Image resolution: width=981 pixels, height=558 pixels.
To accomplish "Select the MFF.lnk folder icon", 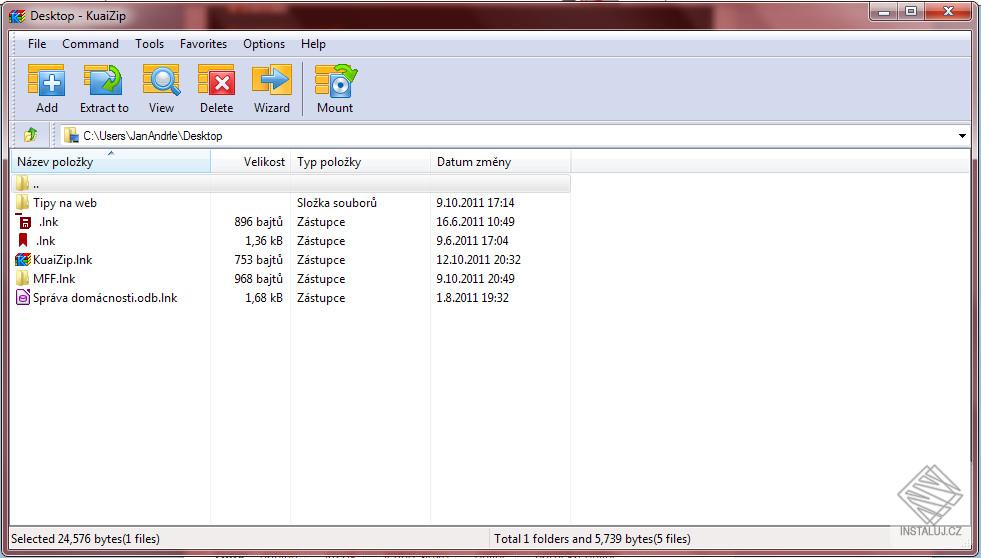I will click(x=23, y=278).
